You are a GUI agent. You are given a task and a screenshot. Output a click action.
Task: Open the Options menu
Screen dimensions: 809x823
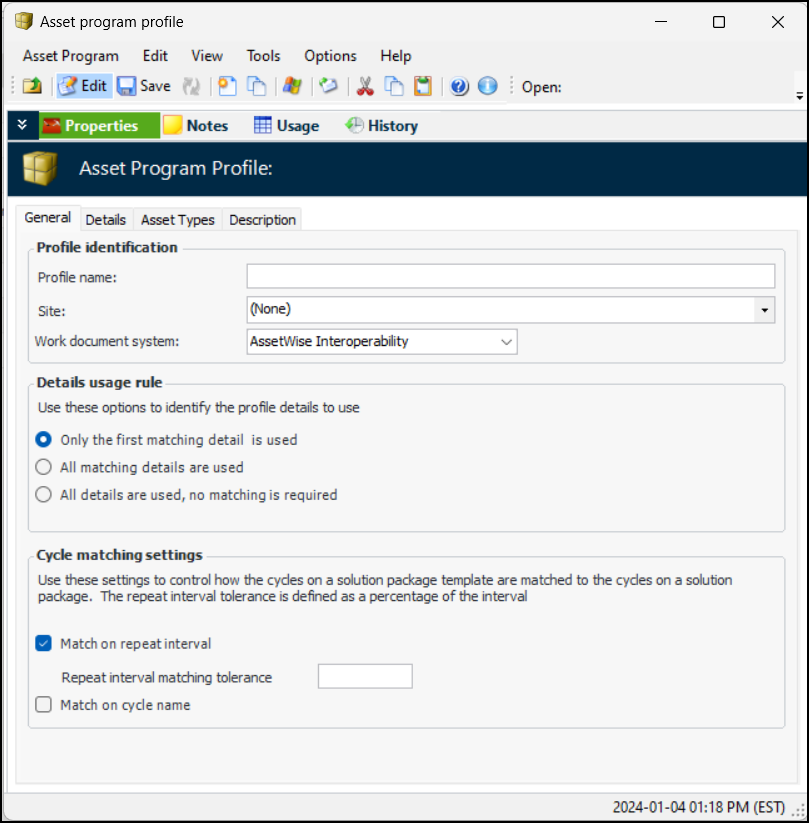tap(330, 56)
